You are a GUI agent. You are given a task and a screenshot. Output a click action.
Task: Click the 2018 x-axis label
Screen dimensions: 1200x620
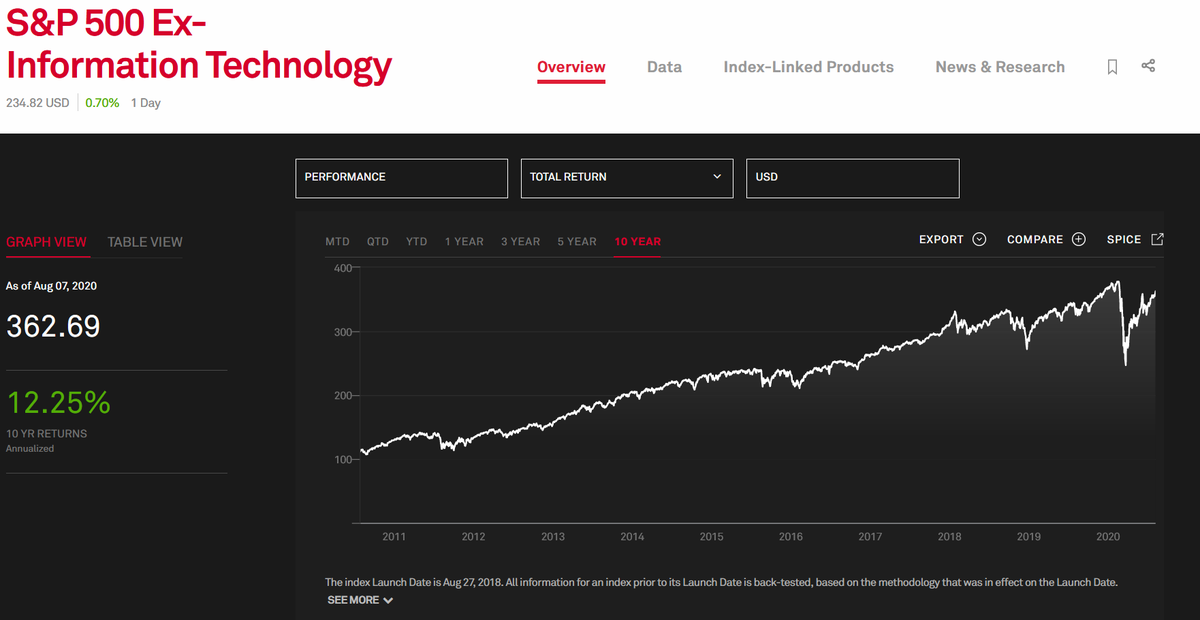pyautogui.click(x=949, y=537)
